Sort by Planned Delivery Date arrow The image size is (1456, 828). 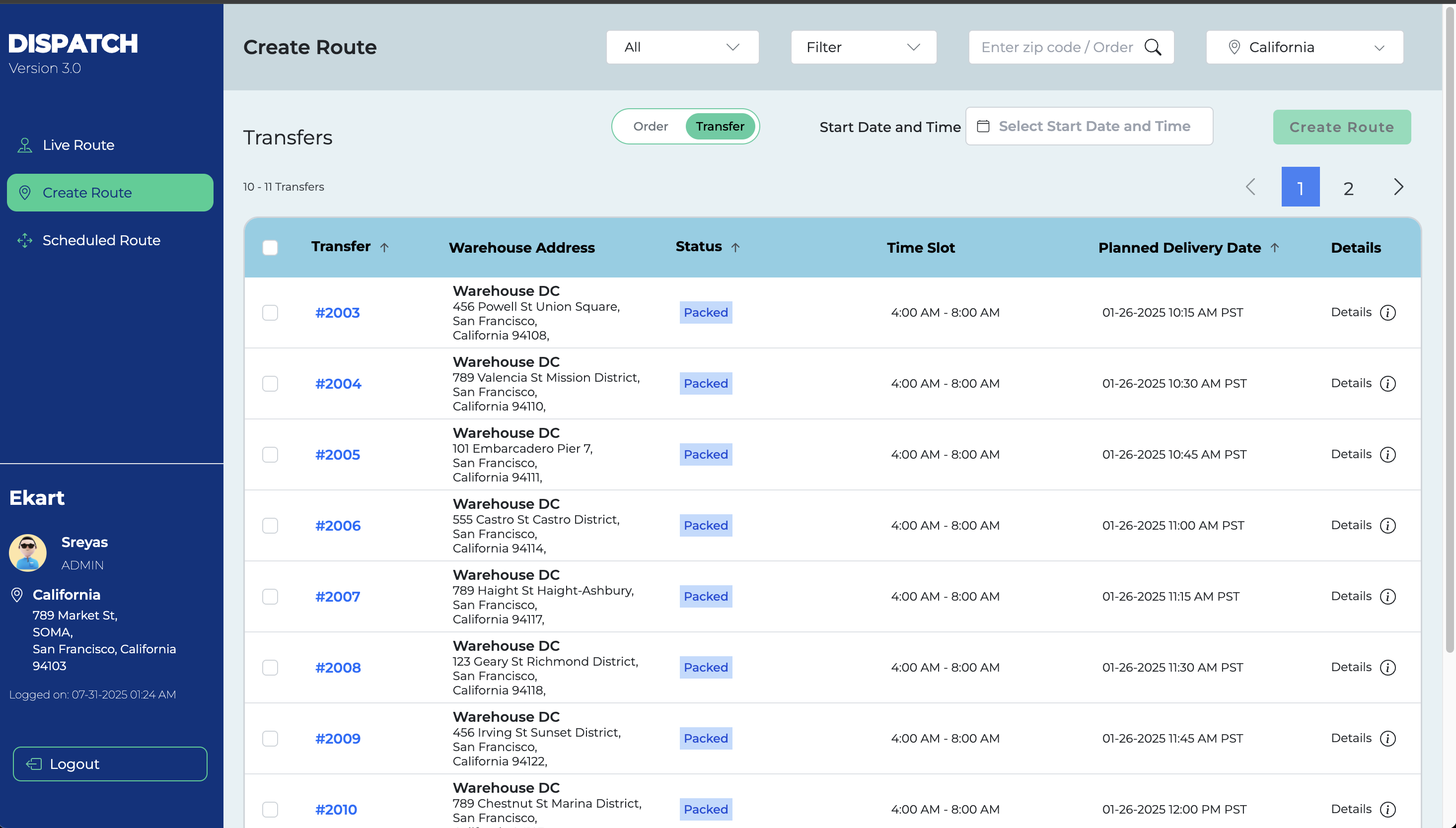[x=1275, y=247]
